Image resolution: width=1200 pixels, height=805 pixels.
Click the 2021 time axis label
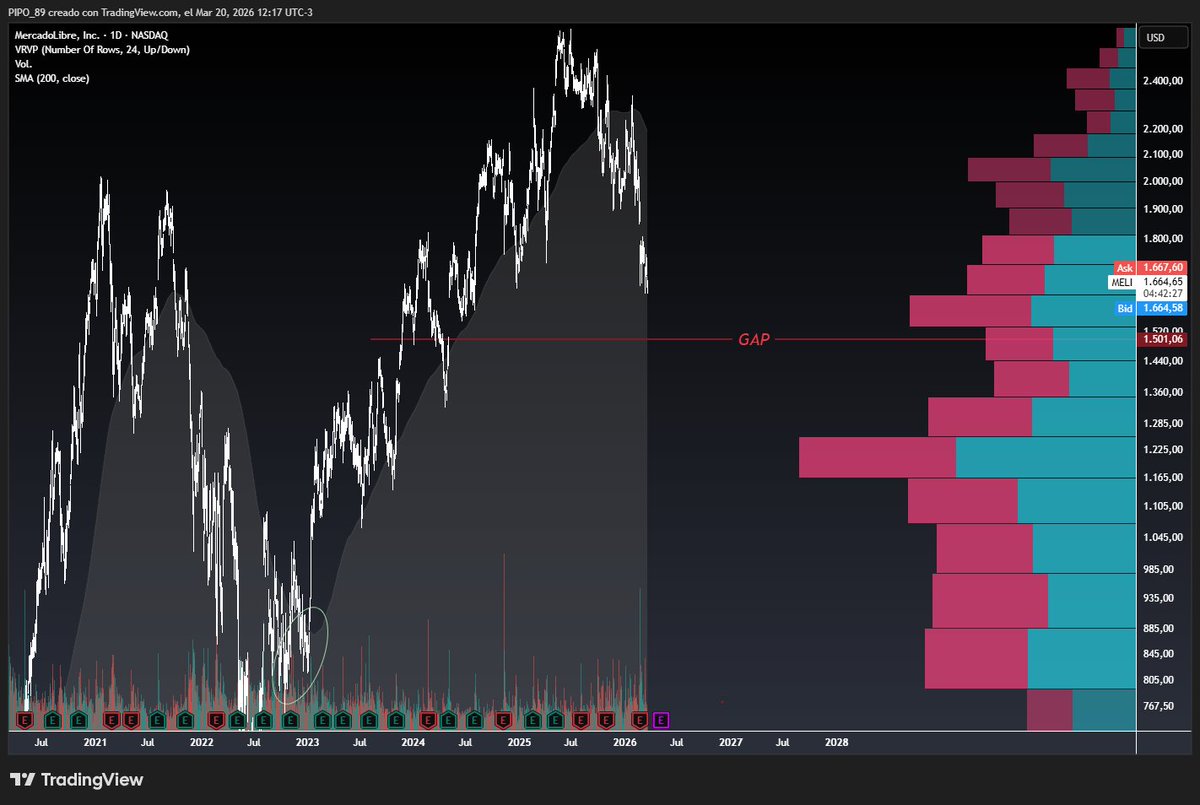pyautogui.click(x=95, y=743)
